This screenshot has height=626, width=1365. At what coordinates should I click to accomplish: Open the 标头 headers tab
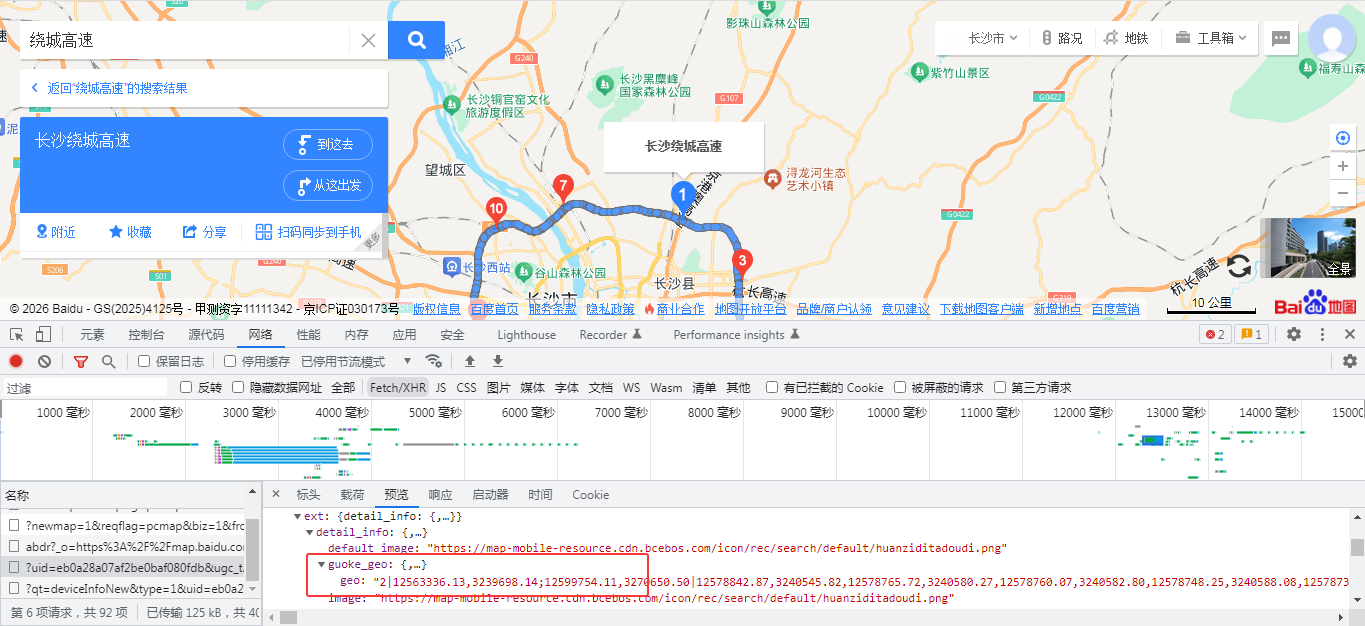pyautogui.click(x=308, y=494)
